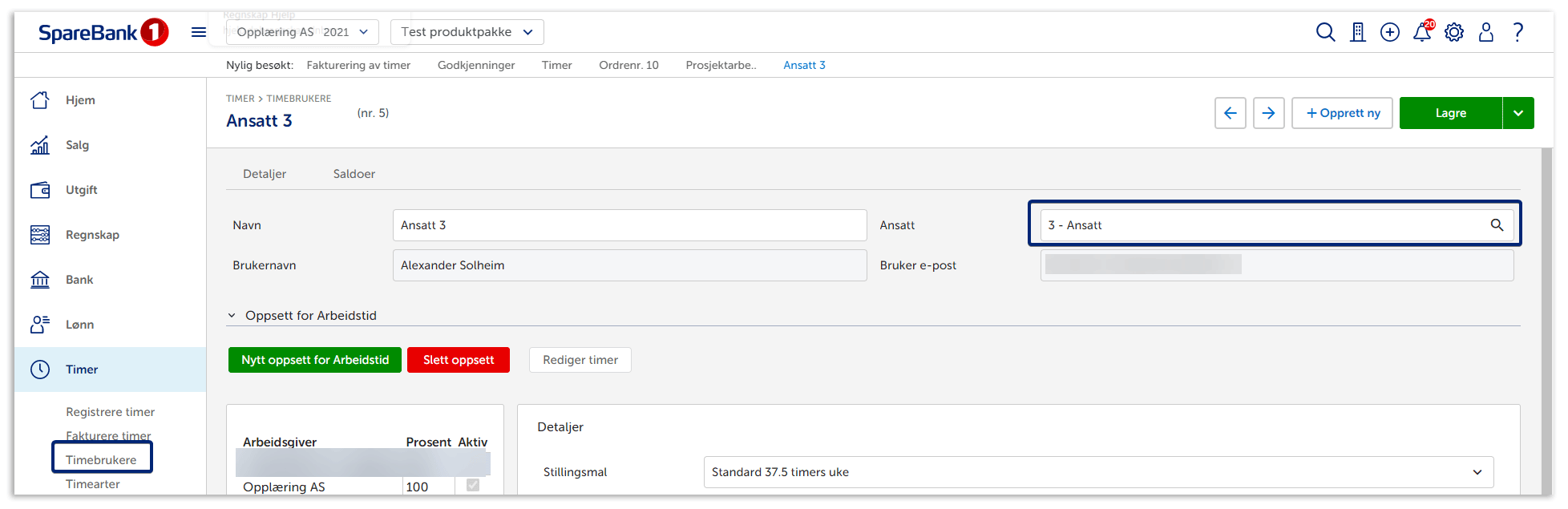Click the company building icon
The height and width of the screenshot is (509, 1568).
(x=1357, y=32)
